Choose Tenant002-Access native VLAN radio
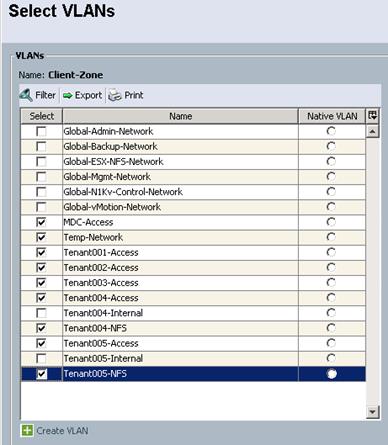The image size is (388, 445). click(x=331, y=268)
